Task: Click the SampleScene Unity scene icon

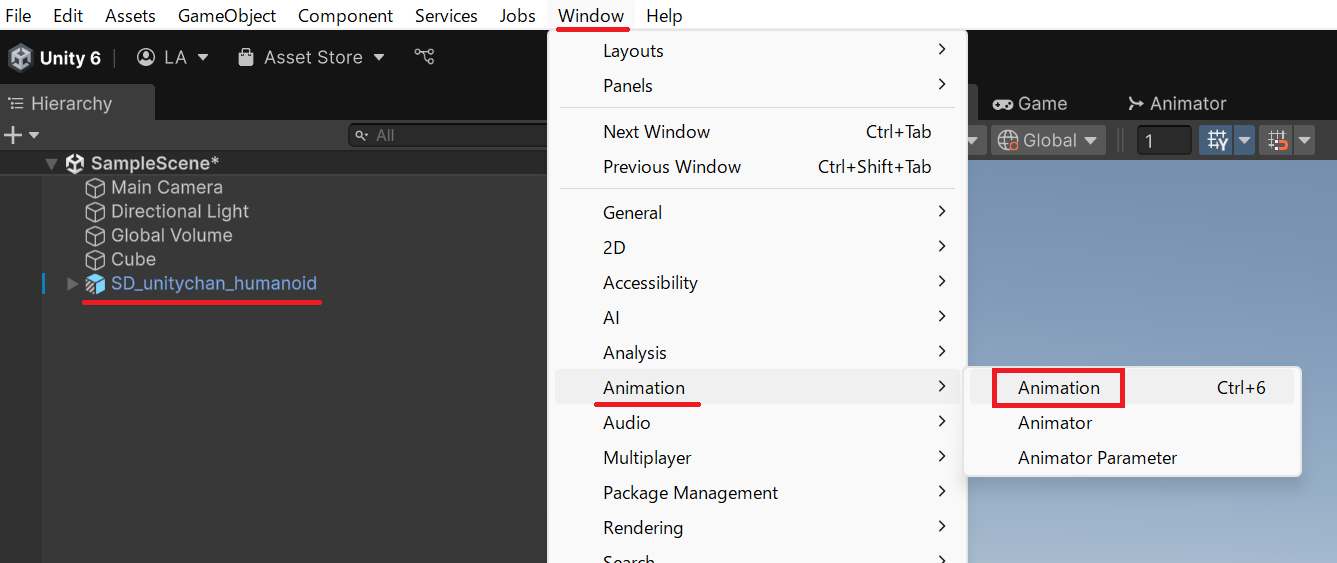Action: (75, 164)
